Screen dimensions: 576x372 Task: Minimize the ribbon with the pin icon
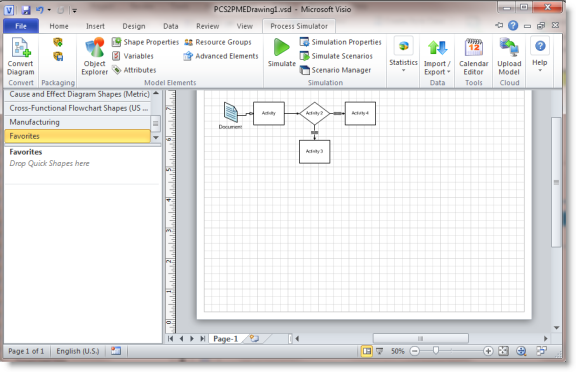pos(499,25)
